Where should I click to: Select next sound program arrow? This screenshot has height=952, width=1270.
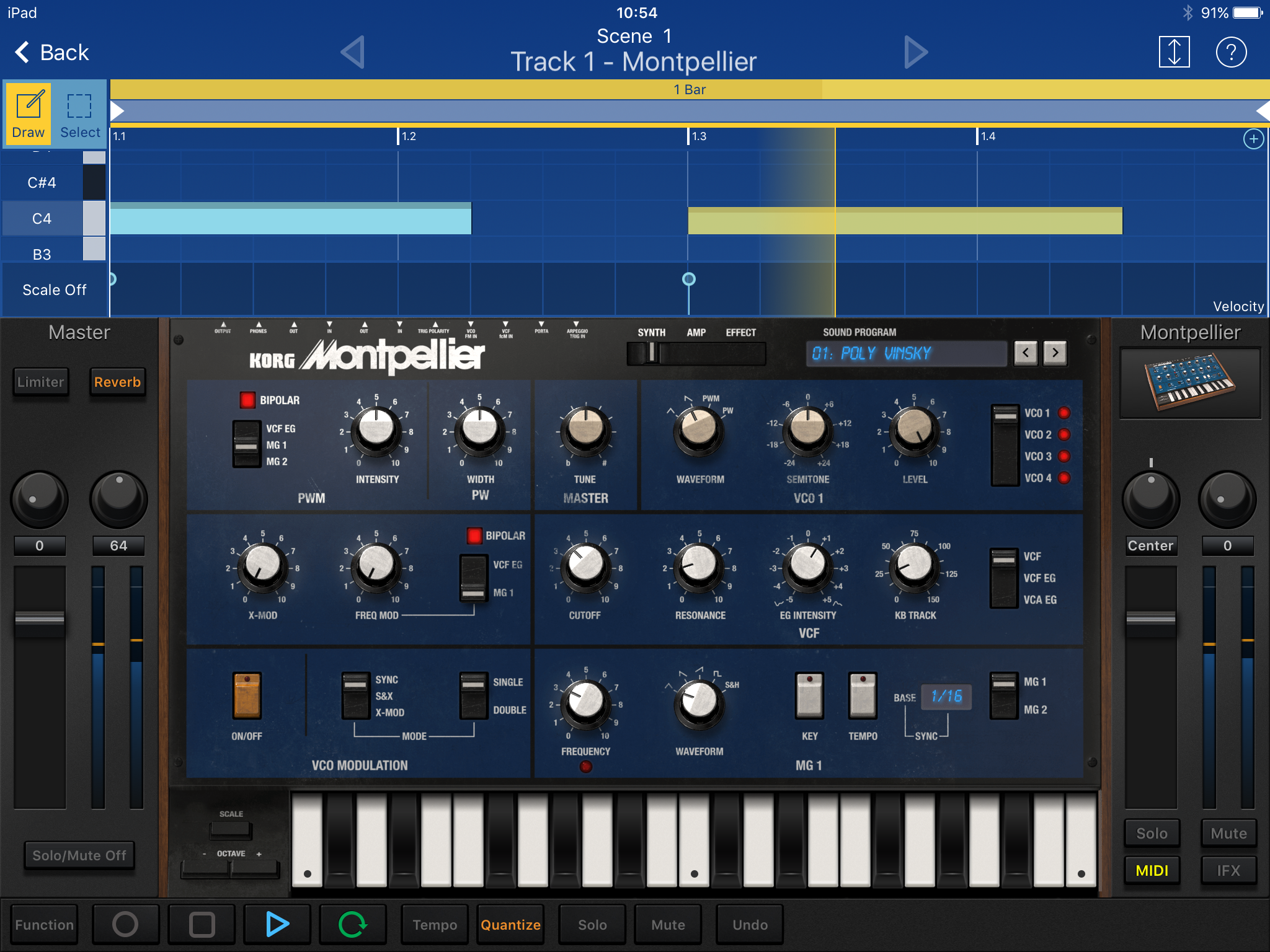[1055, 353]
